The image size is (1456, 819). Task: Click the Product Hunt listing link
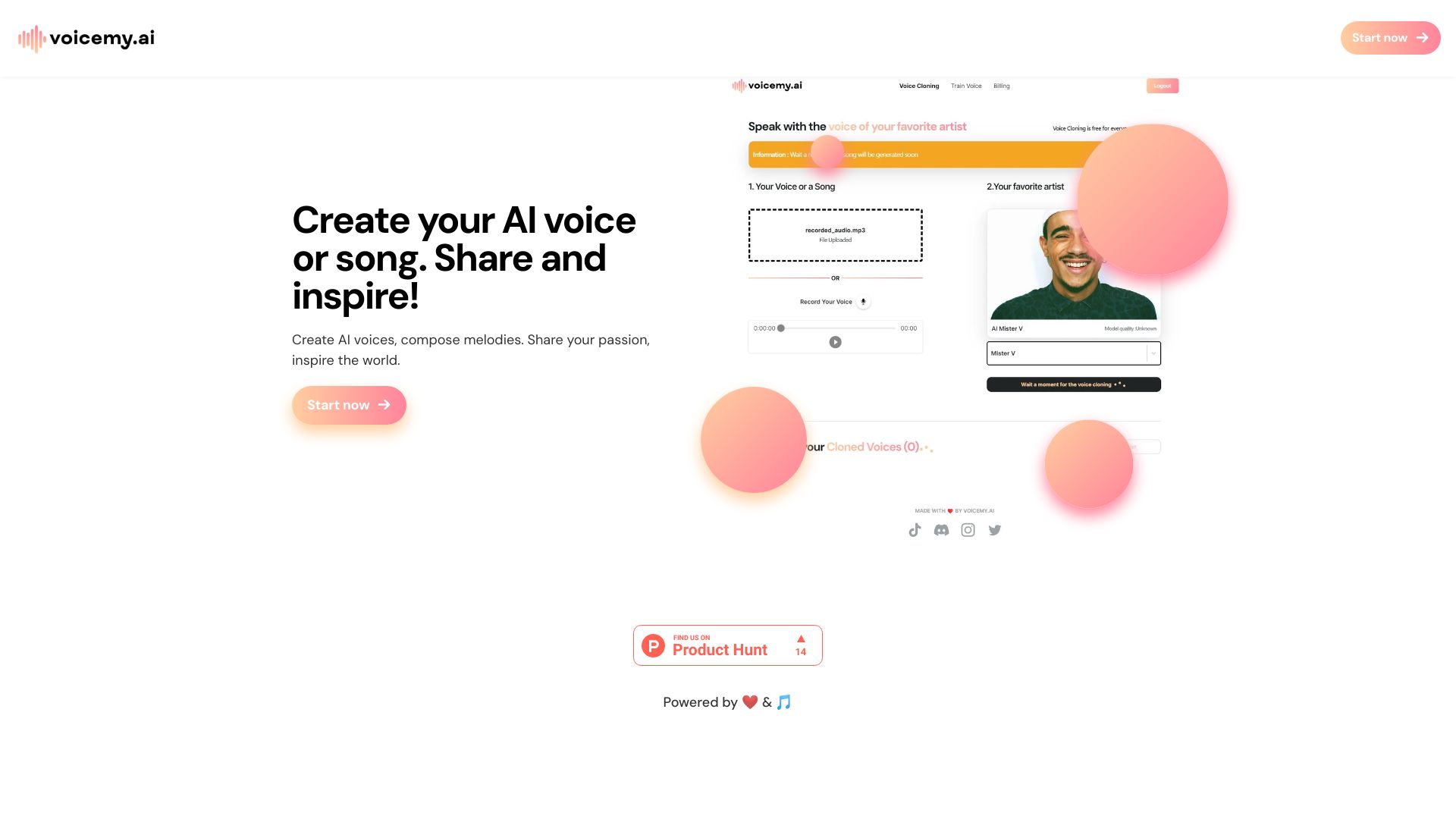coord(728,645)
